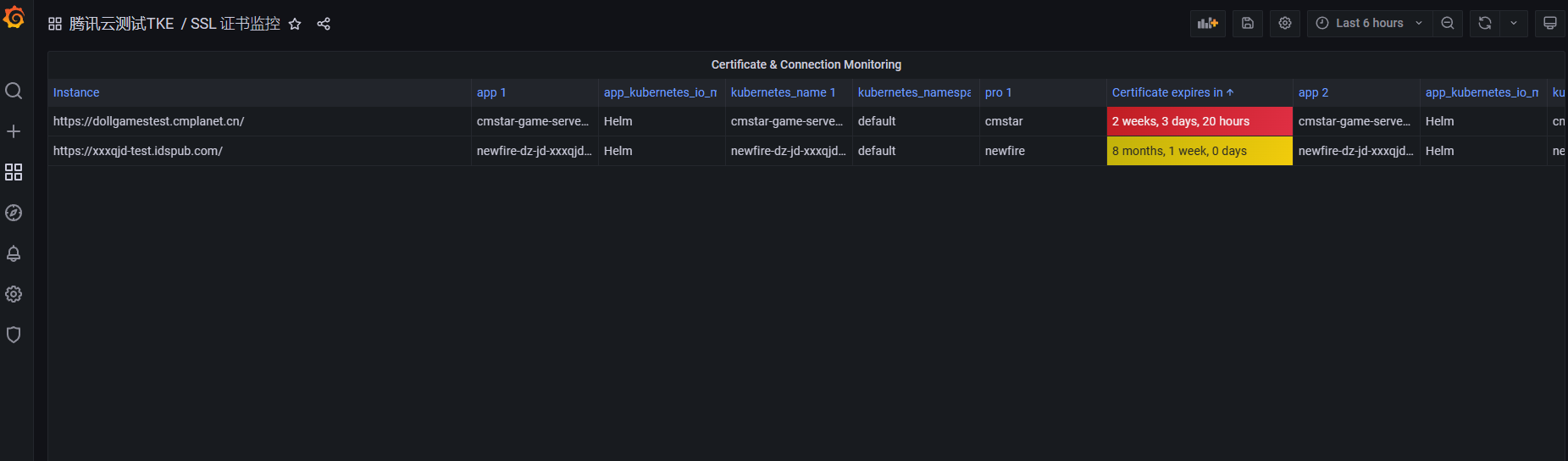The height and width of the screenshot is (461, 1568).
Task: Save the dashboard
Action: [x=1248, y=24]
